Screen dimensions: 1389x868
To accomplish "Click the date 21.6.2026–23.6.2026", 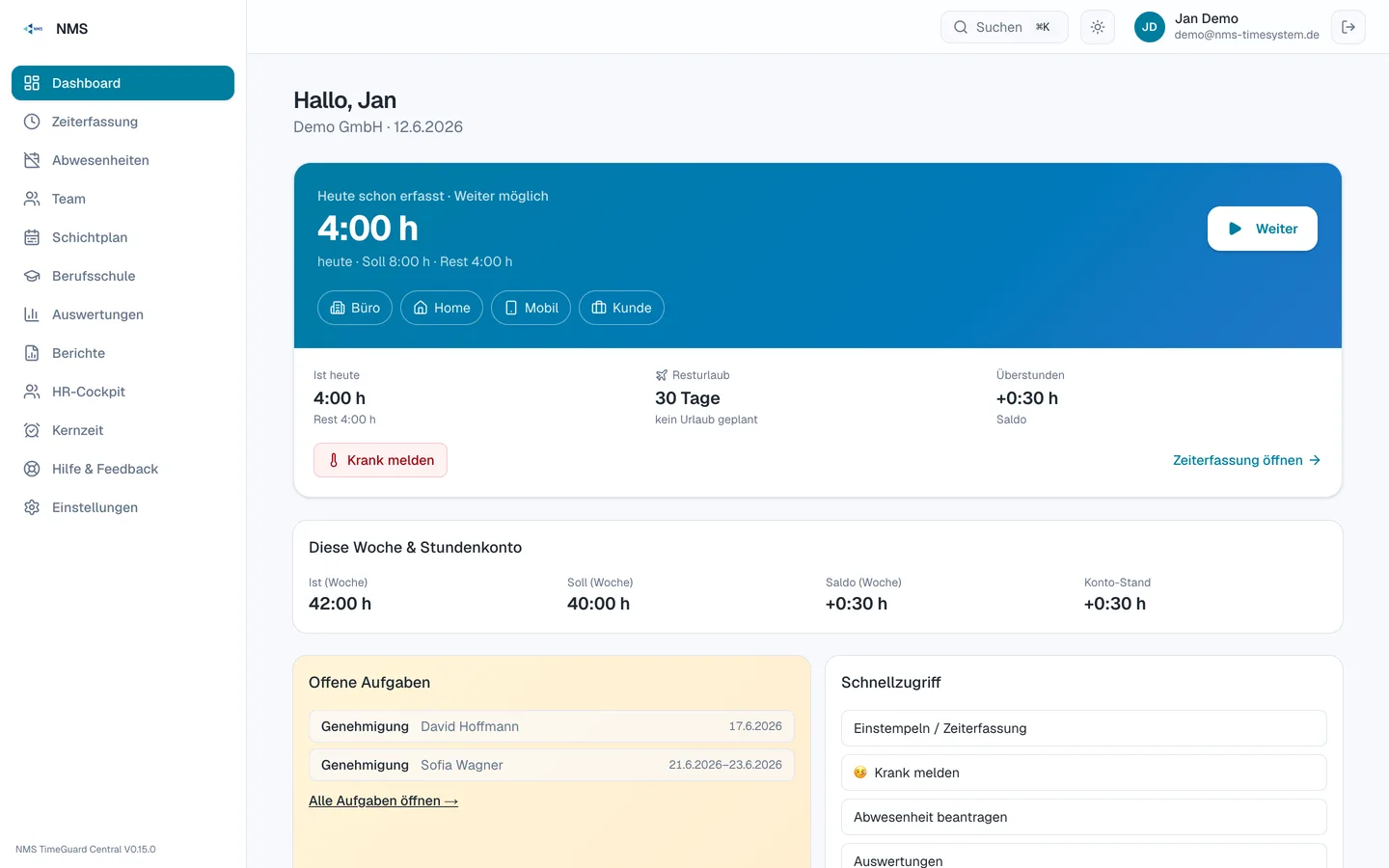I will pyautogui.click(x=725, y=765).
